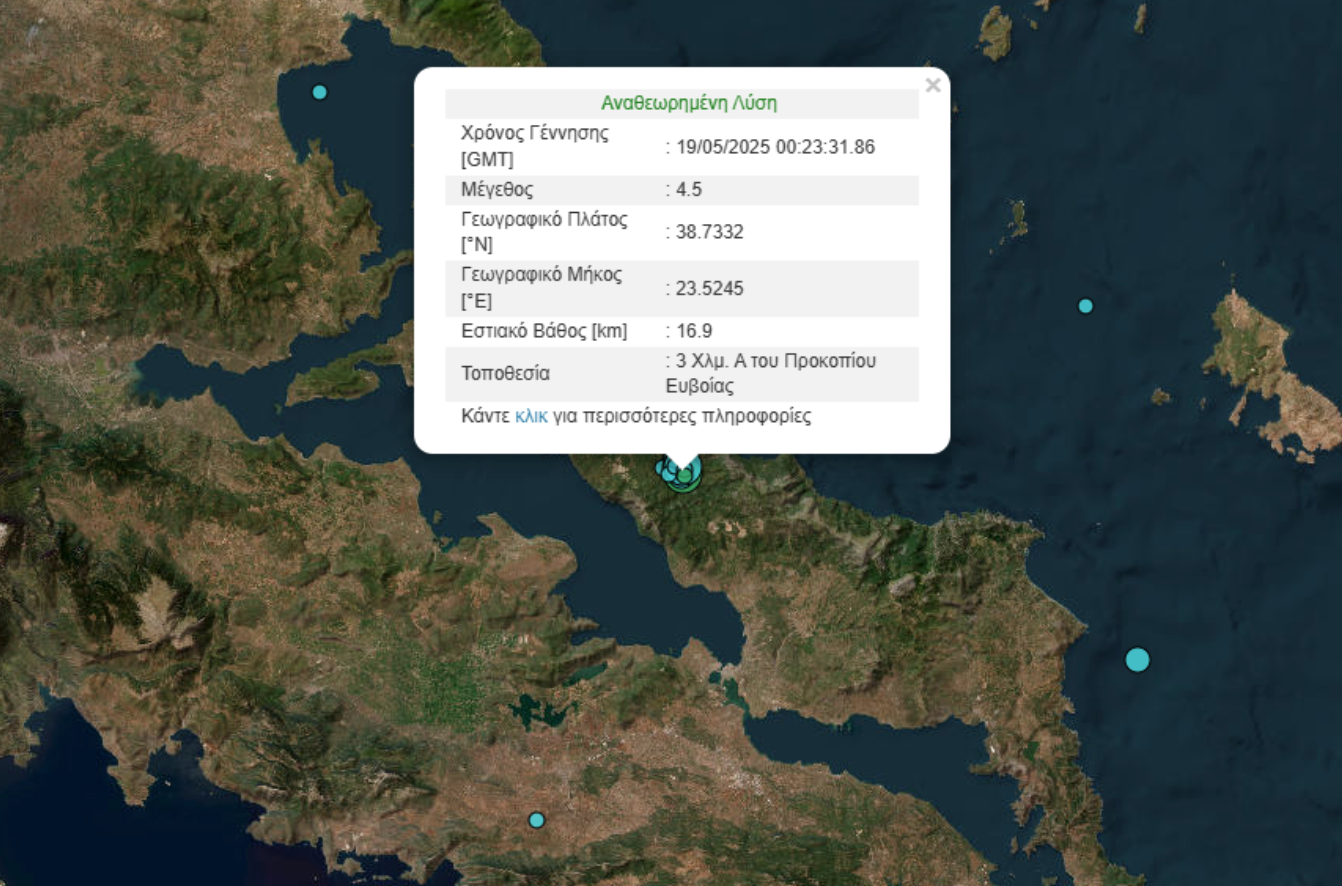Image resolution: width=1342 pixels, height=886 pixels.
Task: Click the "Εστιακό Βάθος [km]" label
Action: (x=544, y=331)
